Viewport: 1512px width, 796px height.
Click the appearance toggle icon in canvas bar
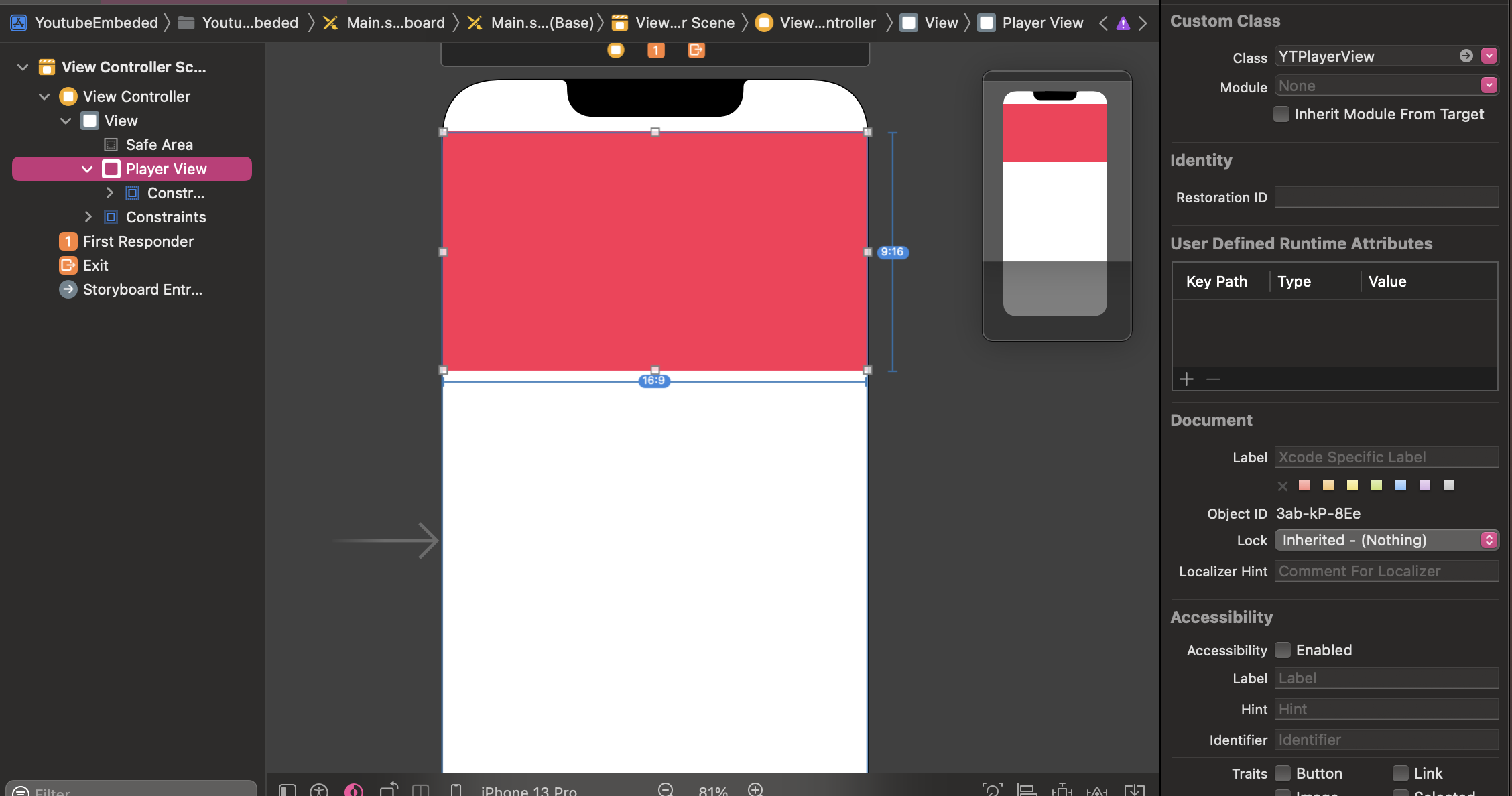[x=353, y=791]
